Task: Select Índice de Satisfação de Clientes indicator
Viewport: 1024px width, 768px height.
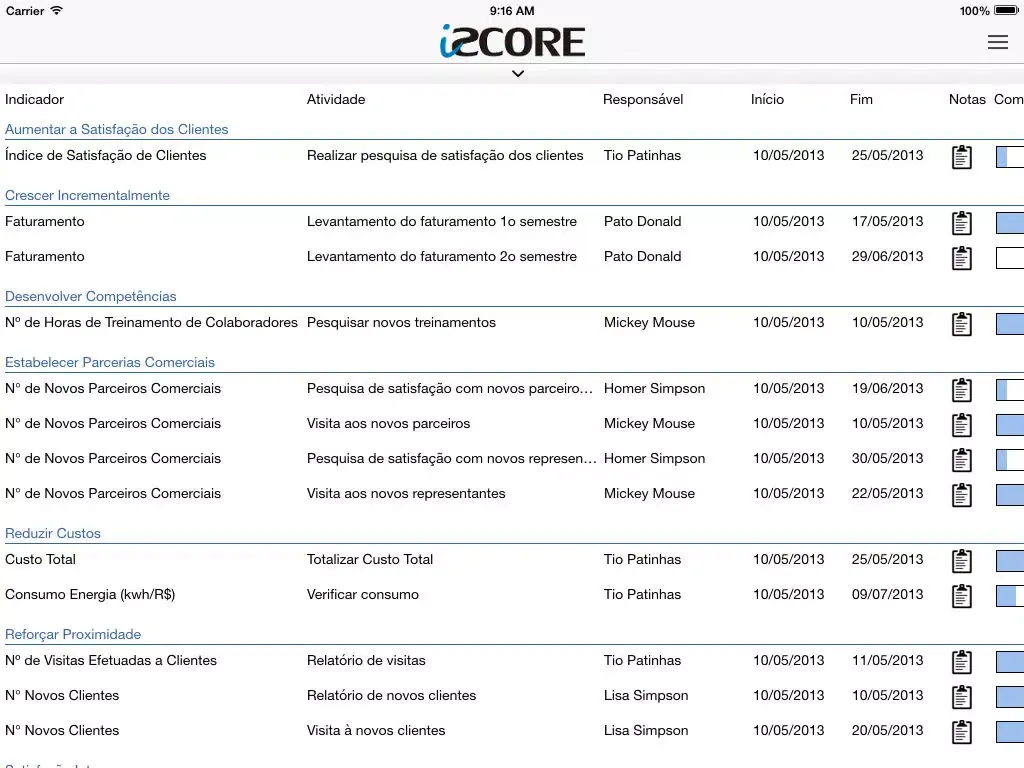Action: (x=106, y=155)
